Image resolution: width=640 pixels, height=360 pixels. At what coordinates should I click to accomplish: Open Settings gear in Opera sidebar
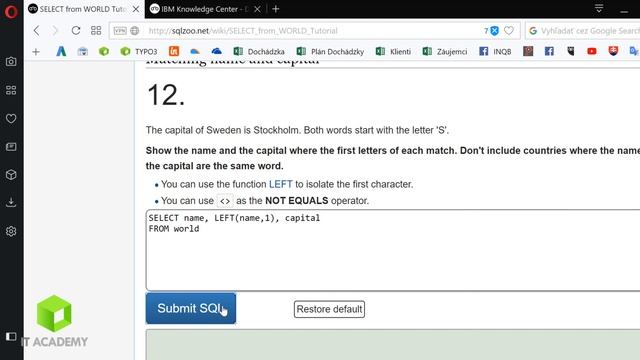[11, 231]
